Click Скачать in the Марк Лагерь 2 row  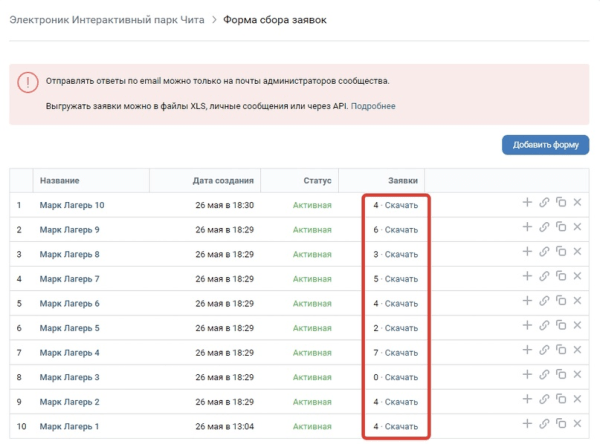(x=401, y=401)
